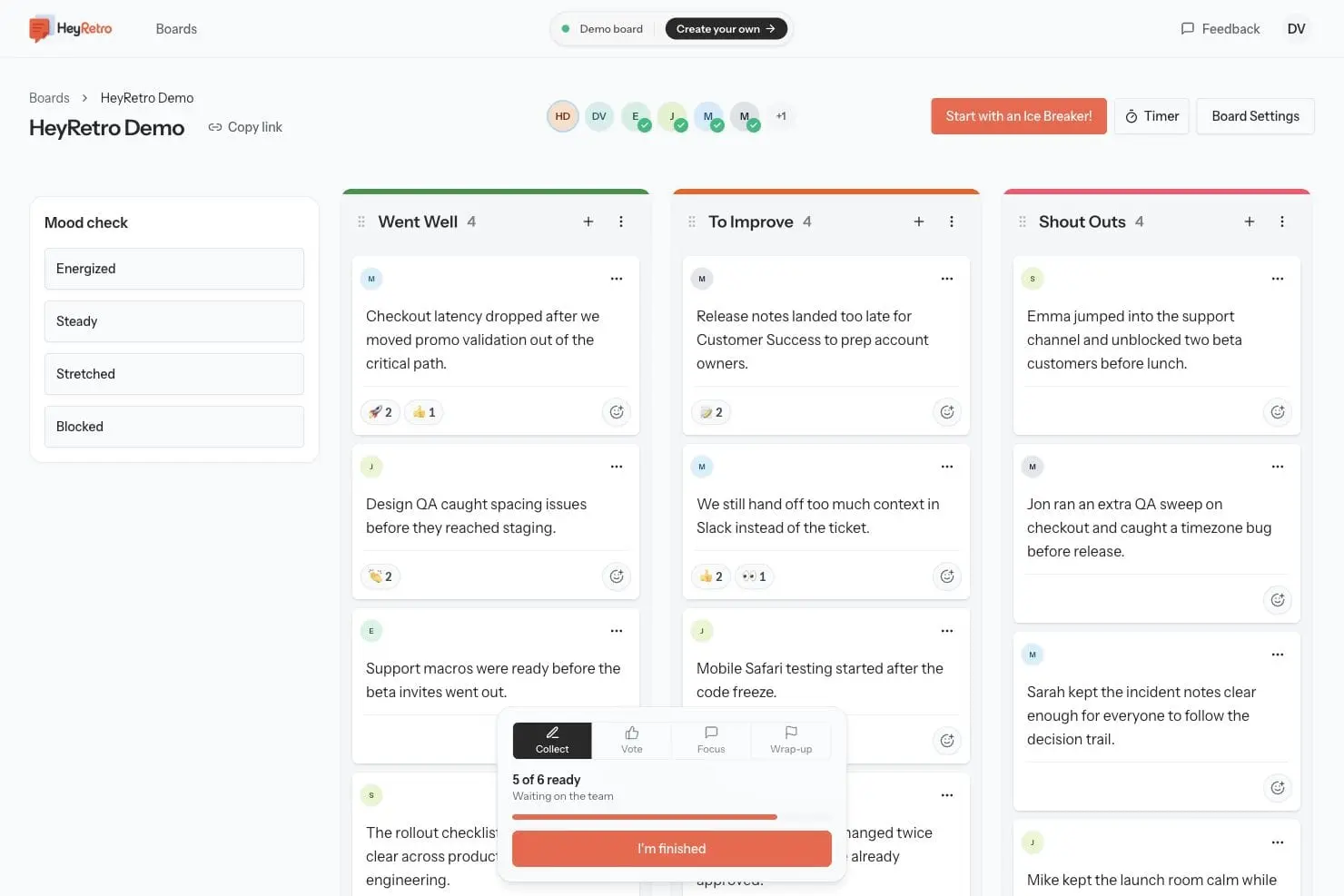Click I'm finished button
This screenshot has height=896, width=1344.
click(672, 849)
